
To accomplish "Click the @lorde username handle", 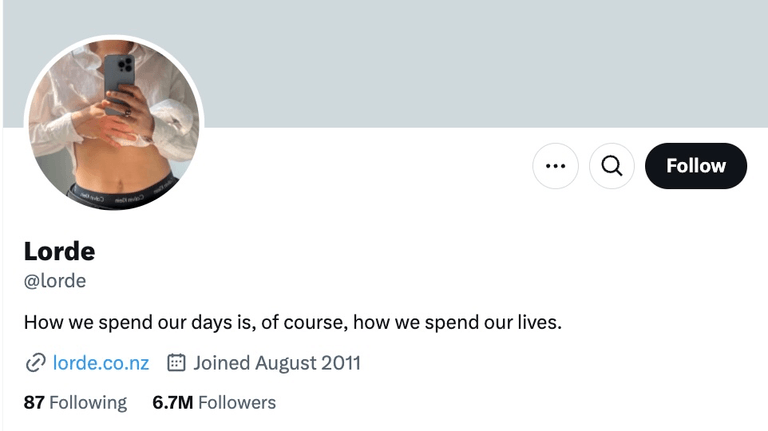I will 55,281.
